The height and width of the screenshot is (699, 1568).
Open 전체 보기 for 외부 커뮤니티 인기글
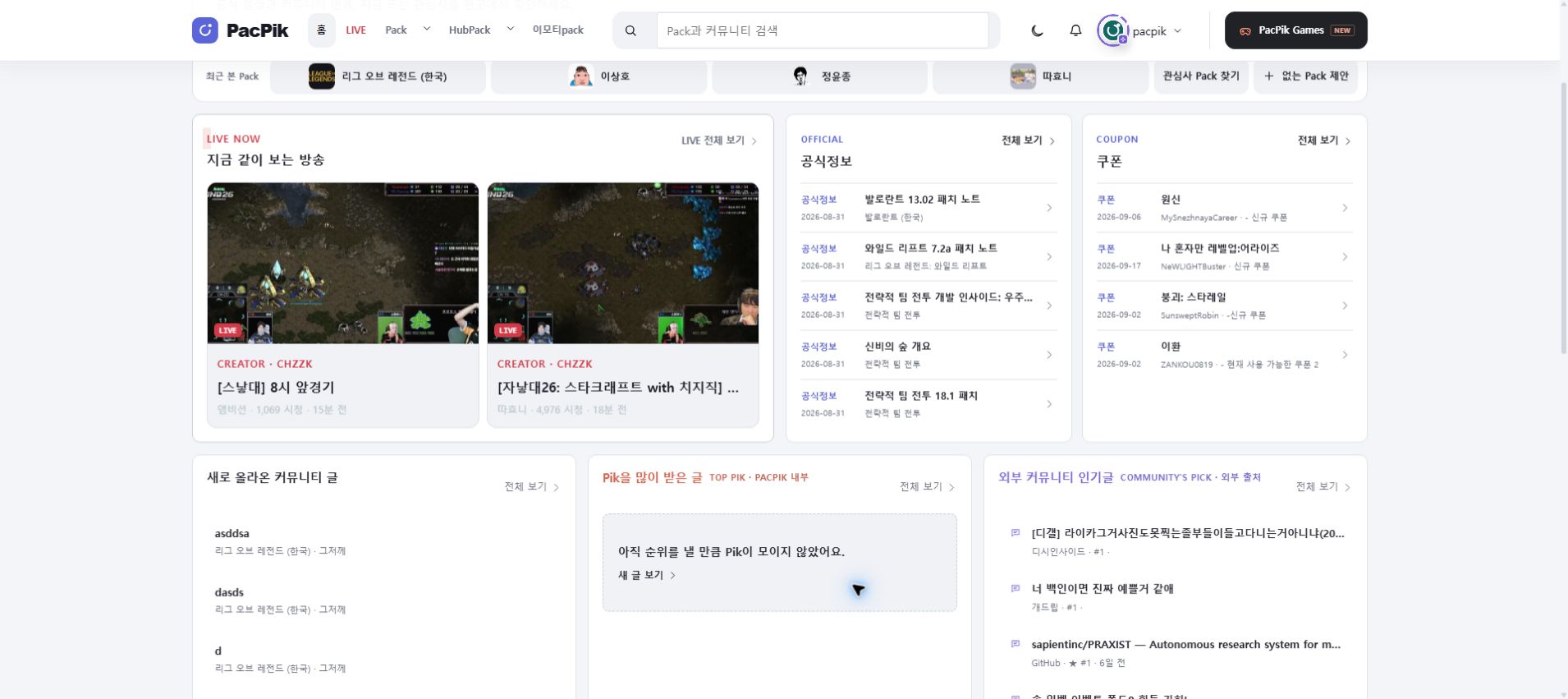tap(1323, 487)
